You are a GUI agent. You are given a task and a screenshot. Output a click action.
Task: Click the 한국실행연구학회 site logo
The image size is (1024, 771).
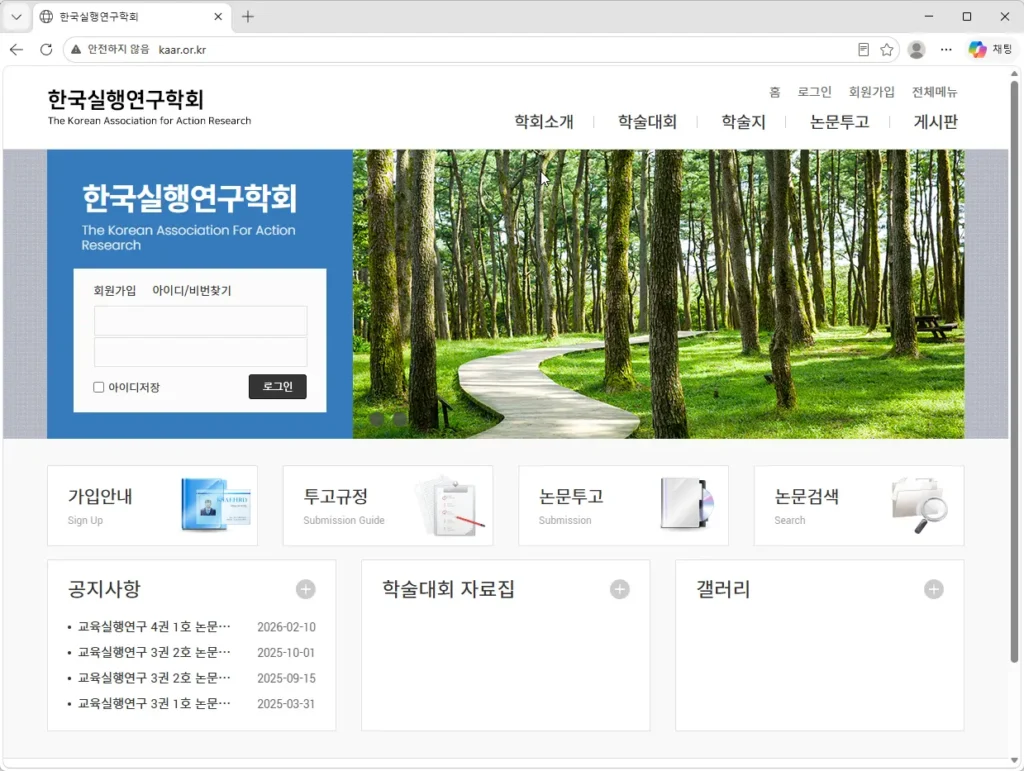point(149,106)
